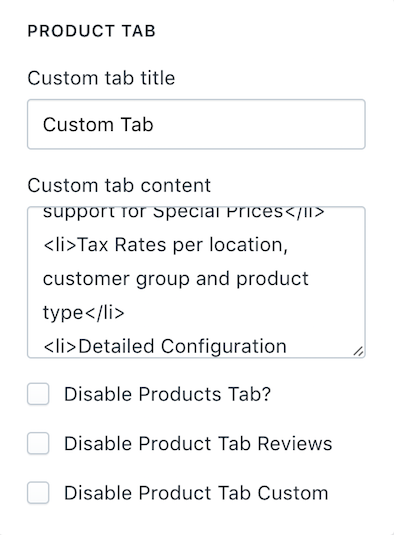Click the textarea resize handle icon

tap(358, 351)
